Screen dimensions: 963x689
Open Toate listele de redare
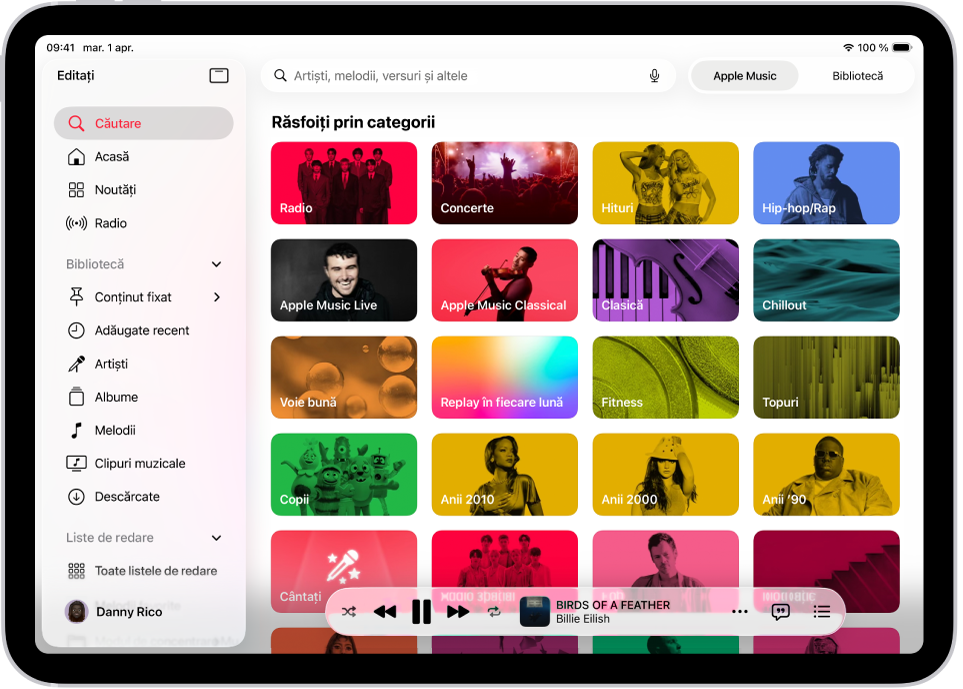pyautogui.click(x=144, y=571)
